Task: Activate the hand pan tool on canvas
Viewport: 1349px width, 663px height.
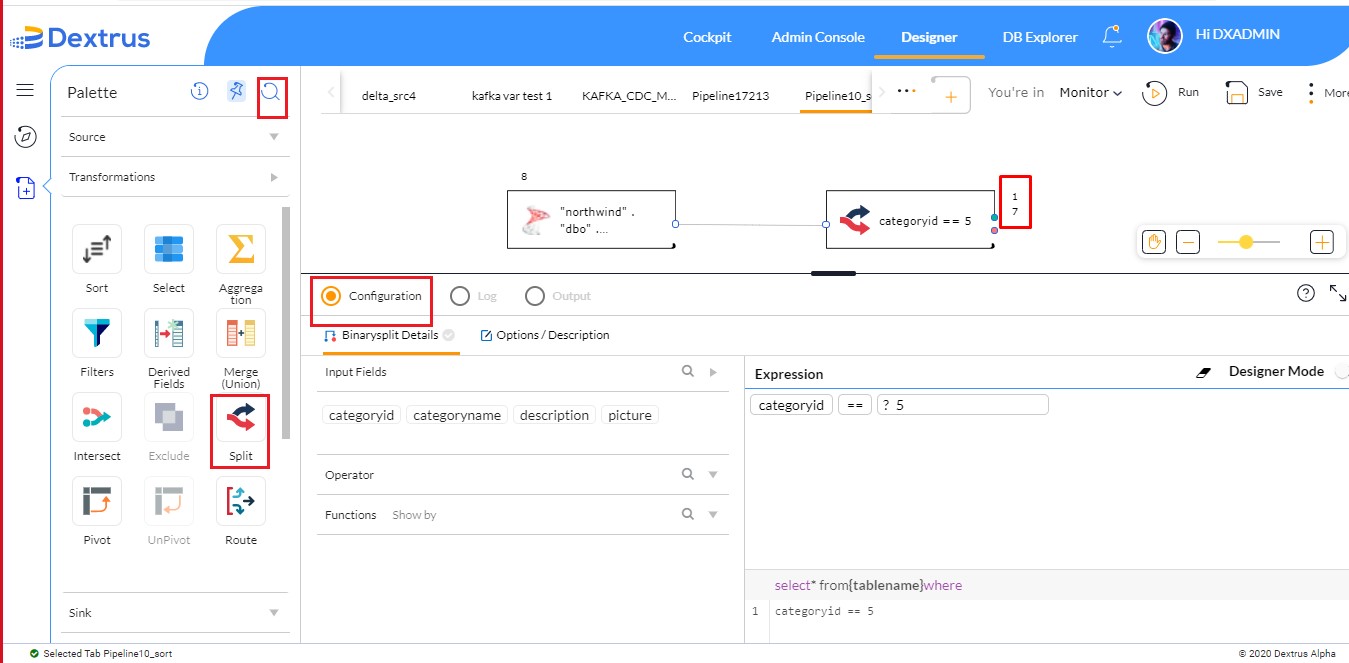Action: pos(1154,242)
